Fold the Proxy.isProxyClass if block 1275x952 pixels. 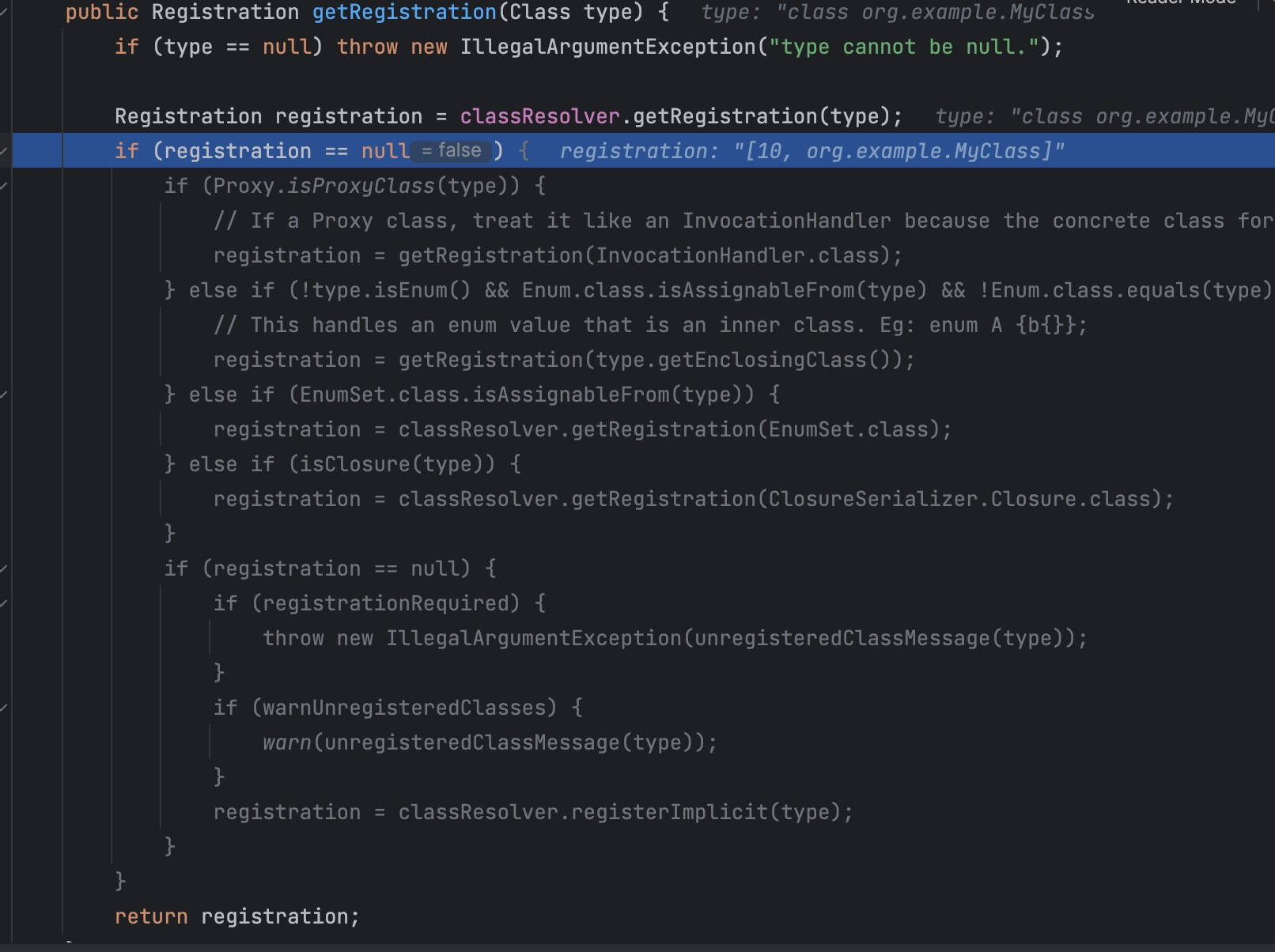coord(5,186)
